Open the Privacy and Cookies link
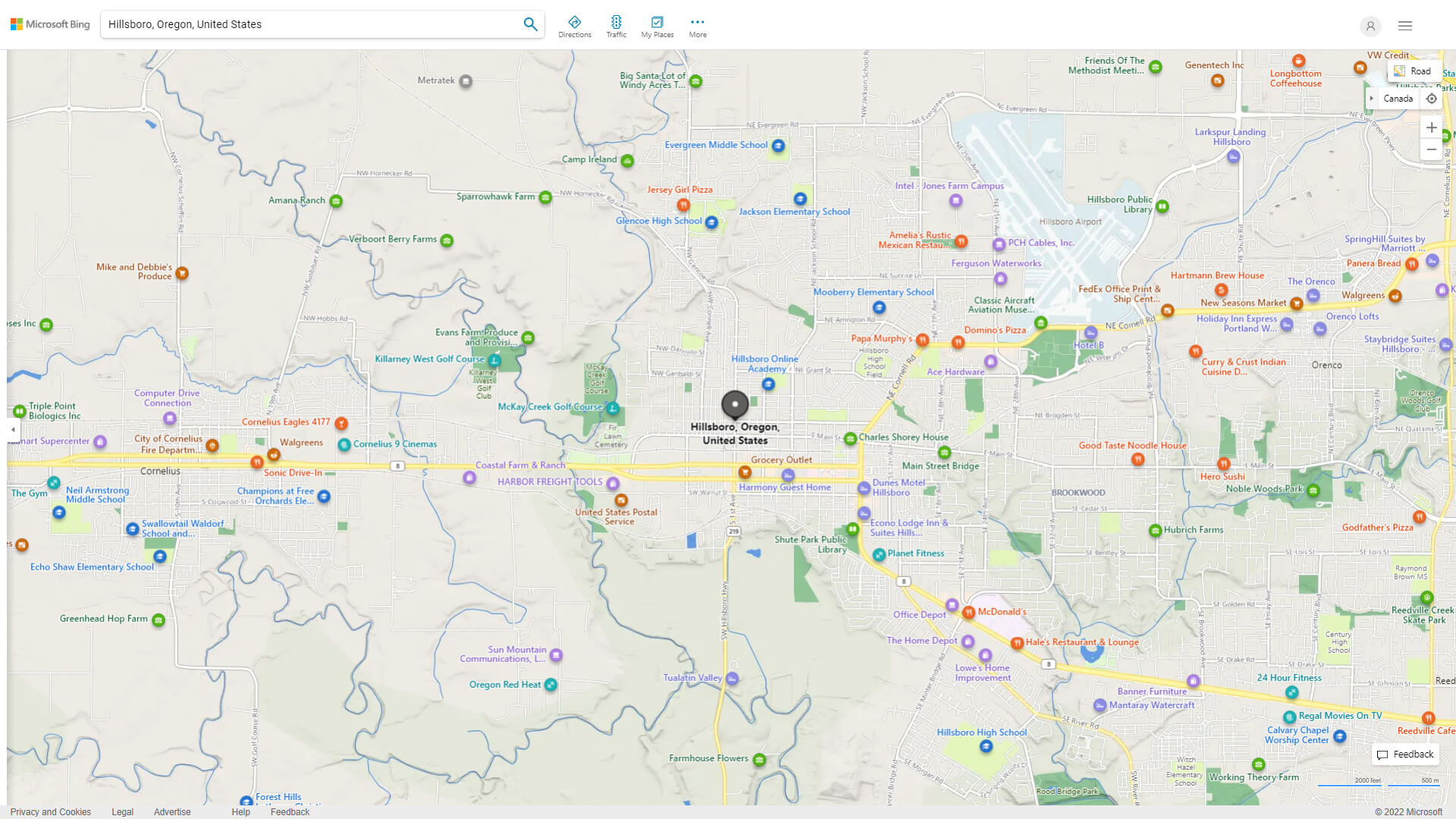This screenshot has width=1456, height=819. [50, 811]
